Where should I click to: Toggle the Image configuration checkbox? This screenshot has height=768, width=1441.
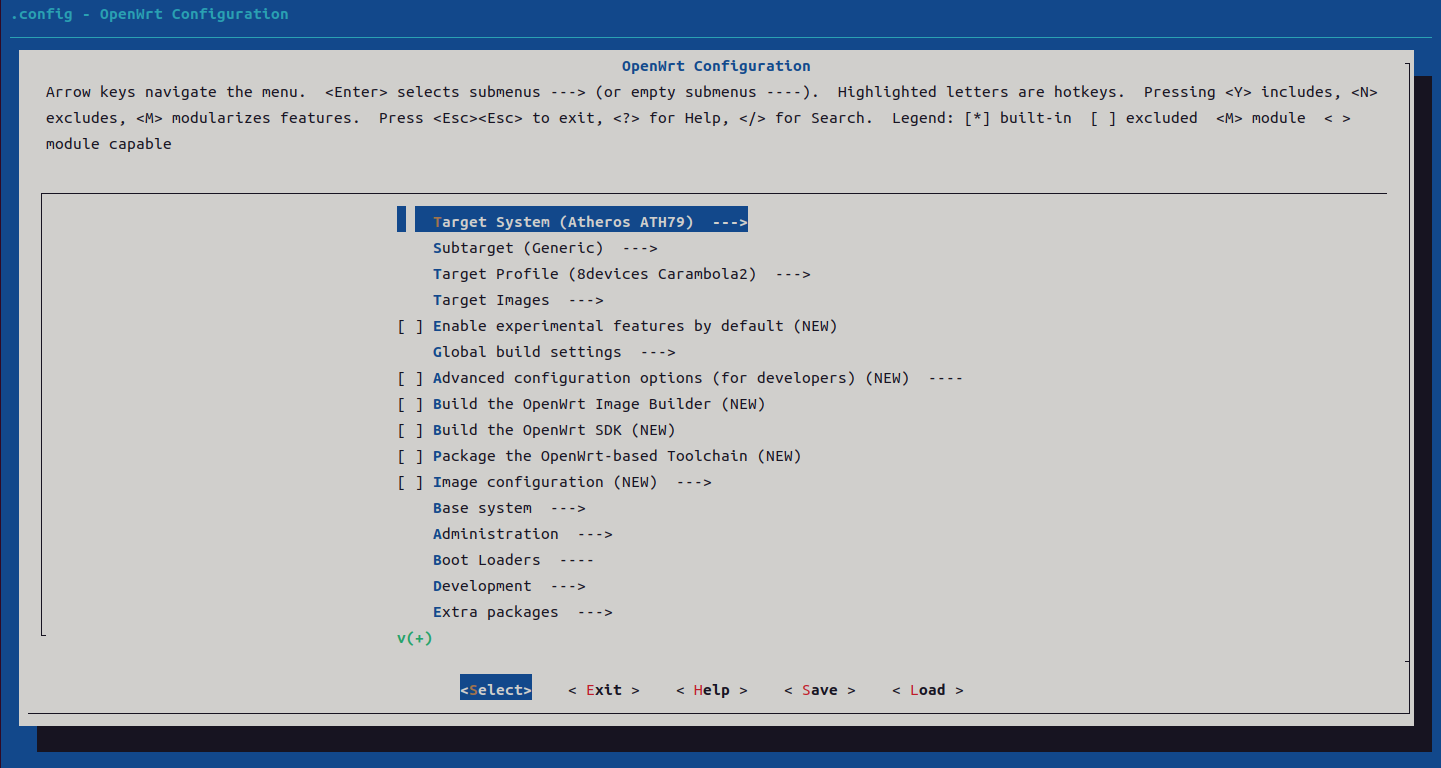click(x=410, y=482)
